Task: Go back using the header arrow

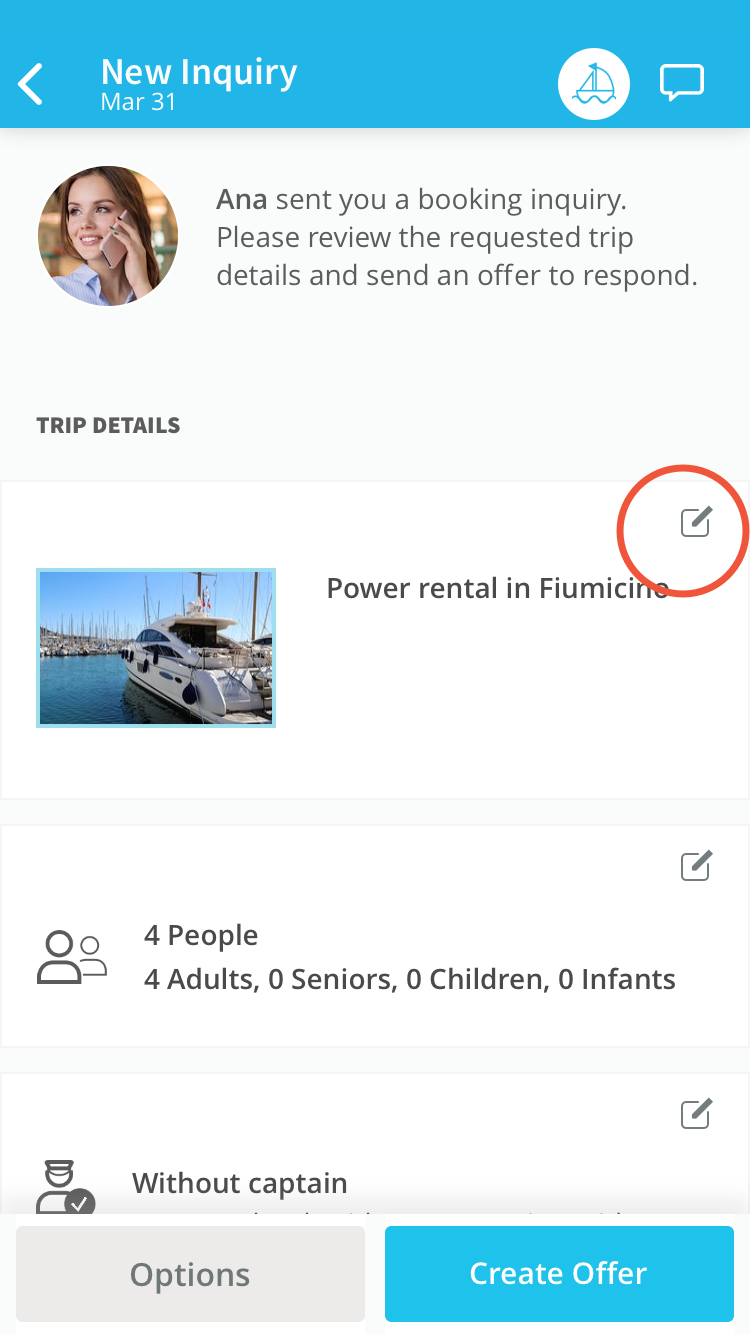Action: 31,84
